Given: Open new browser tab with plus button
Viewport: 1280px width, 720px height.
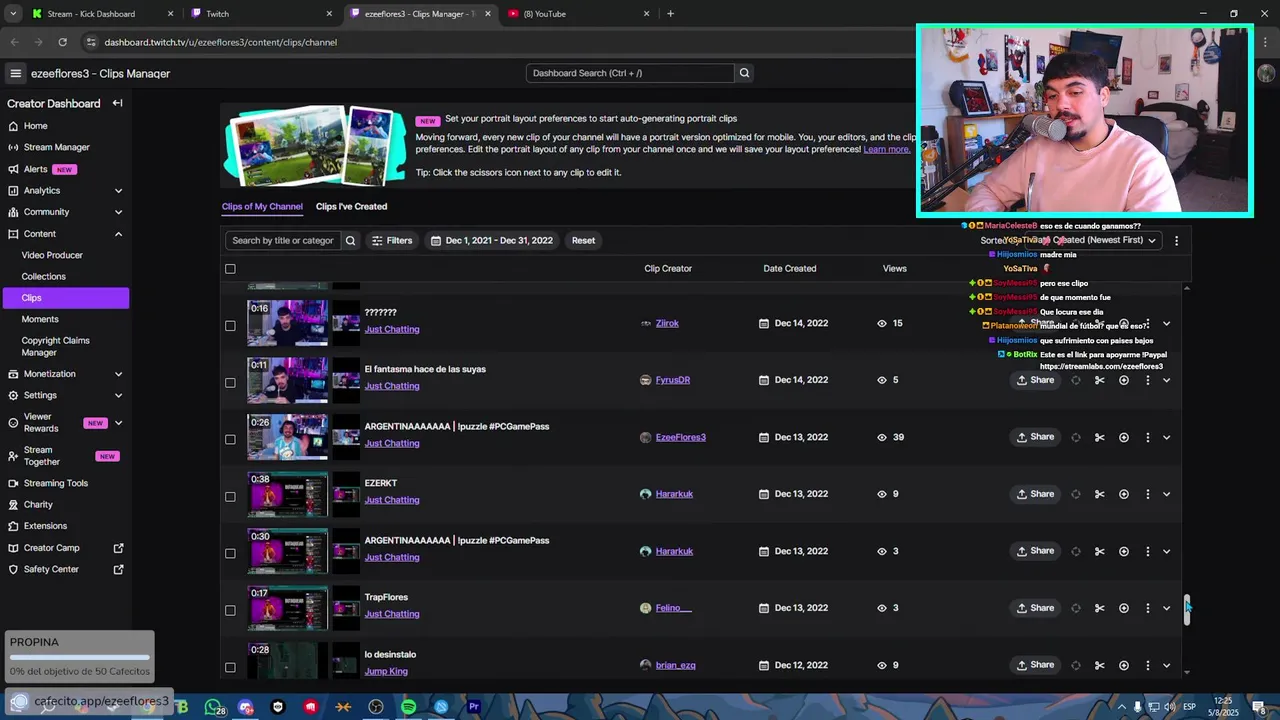Looking at the screenshot, I should click(x=670, y=14).
